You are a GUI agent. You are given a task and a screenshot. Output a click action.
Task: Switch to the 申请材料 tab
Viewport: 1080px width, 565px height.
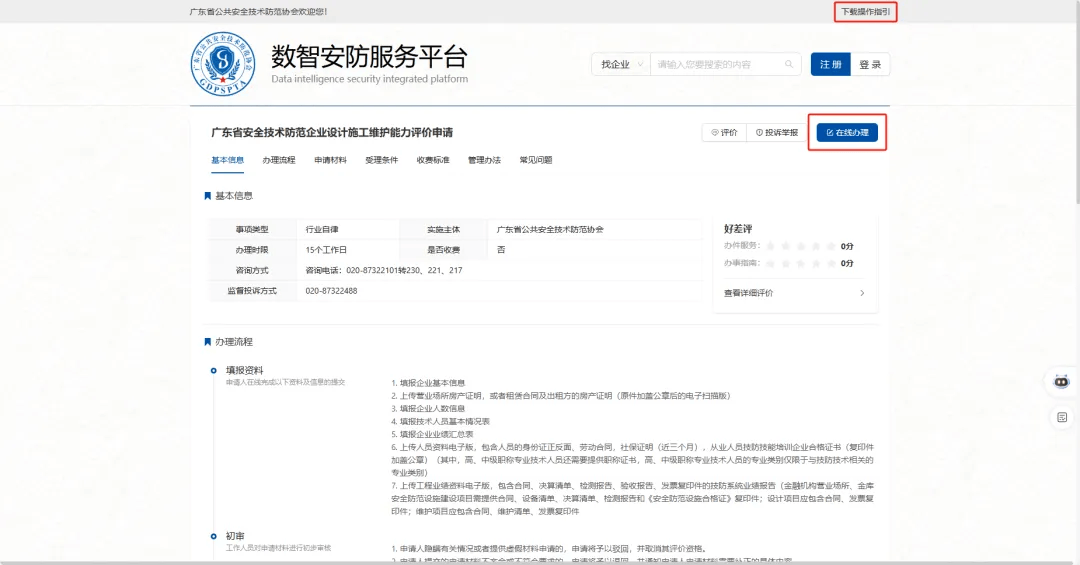pos(331,160)
